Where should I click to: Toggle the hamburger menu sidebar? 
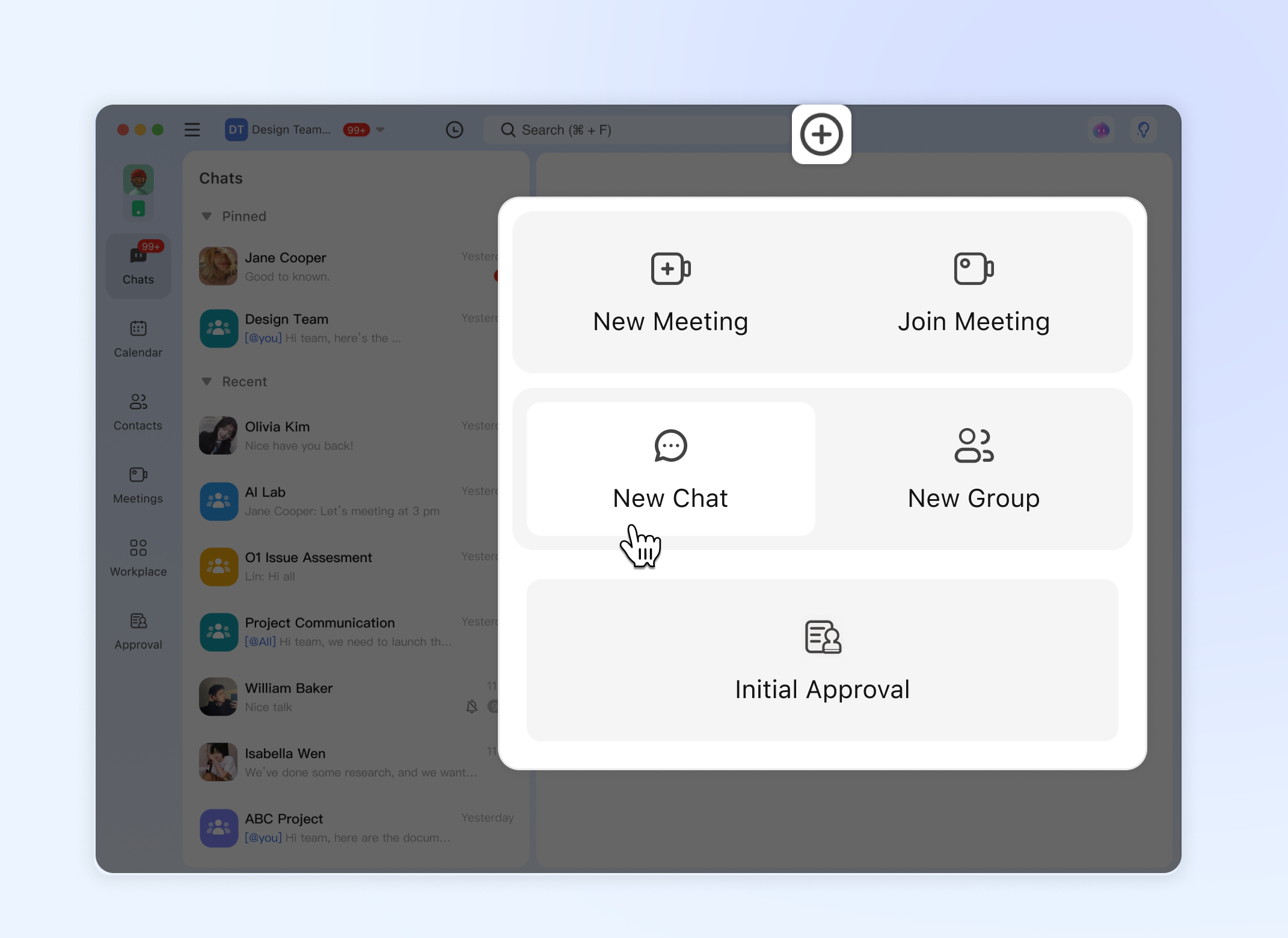192,130
